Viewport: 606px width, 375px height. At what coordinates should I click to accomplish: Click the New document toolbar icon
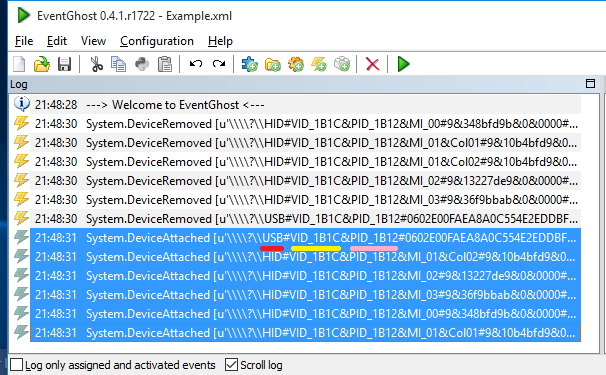pyautogui.click(x=19, y=64)
